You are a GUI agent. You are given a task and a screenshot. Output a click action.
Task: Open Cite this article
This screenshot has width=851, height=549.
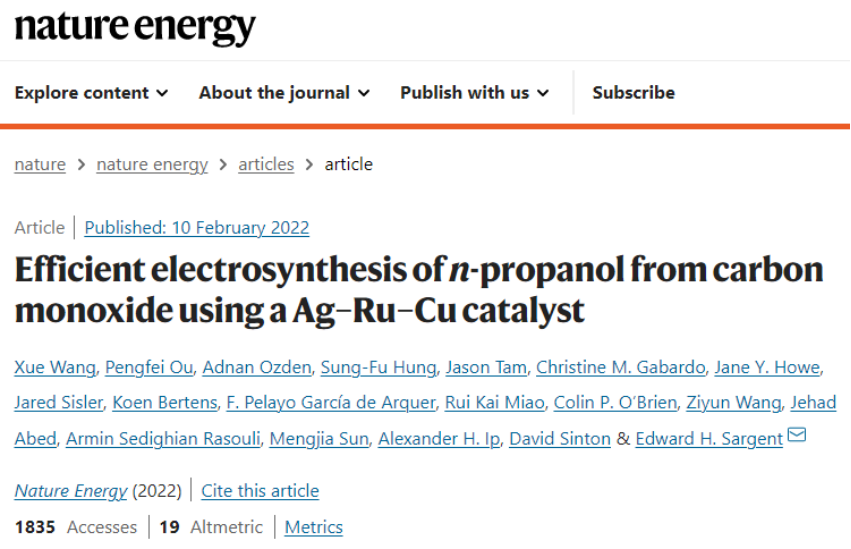pos(260,491)
